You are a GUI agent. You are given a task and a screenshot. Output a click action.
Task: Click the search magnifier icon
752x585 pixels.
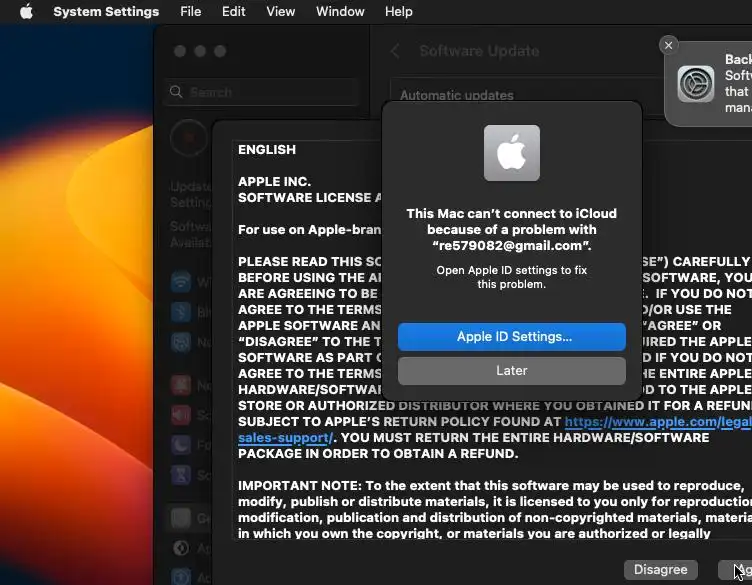point(176,92)
